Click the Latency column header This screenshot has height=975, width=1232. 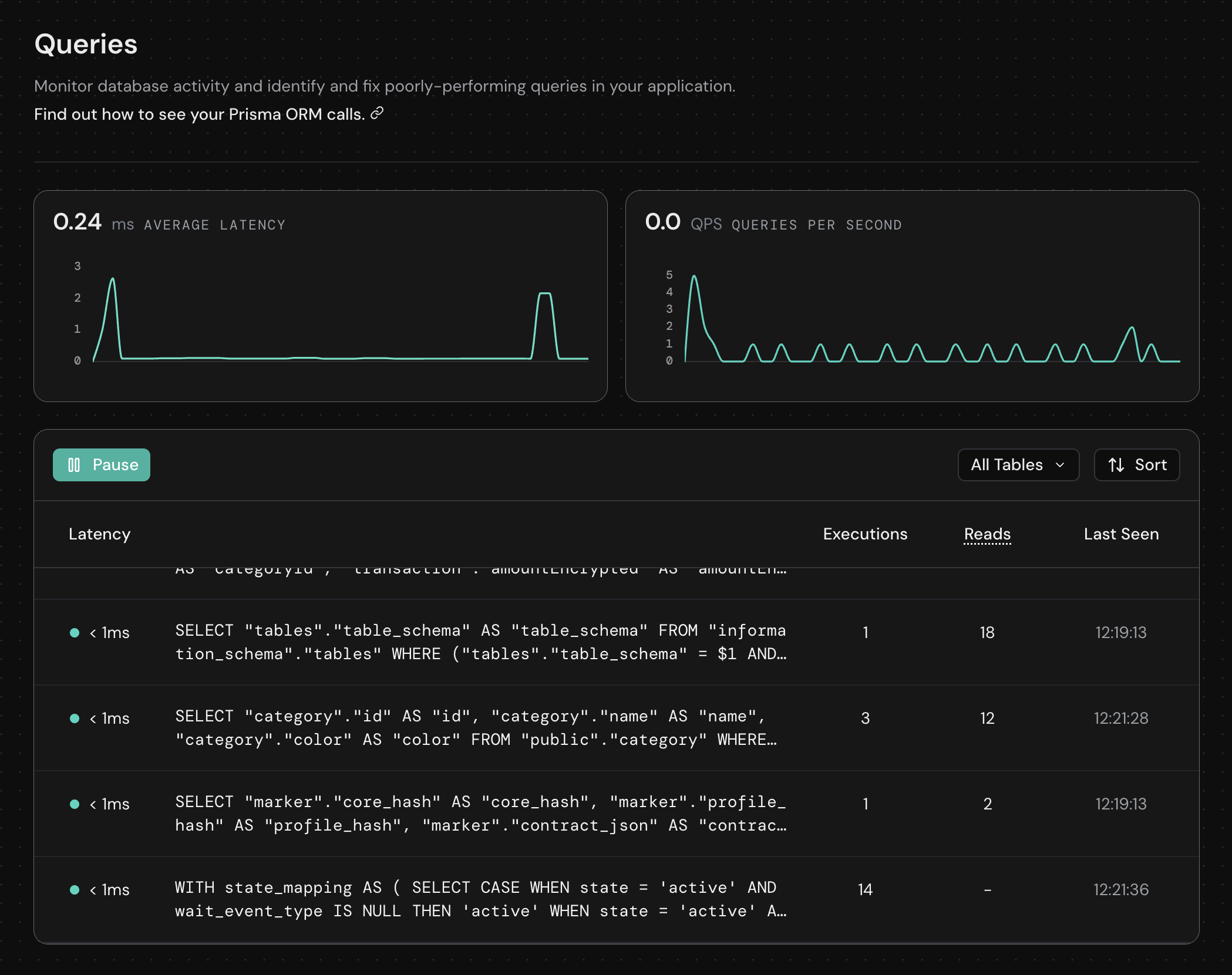[x=100, y=534]
